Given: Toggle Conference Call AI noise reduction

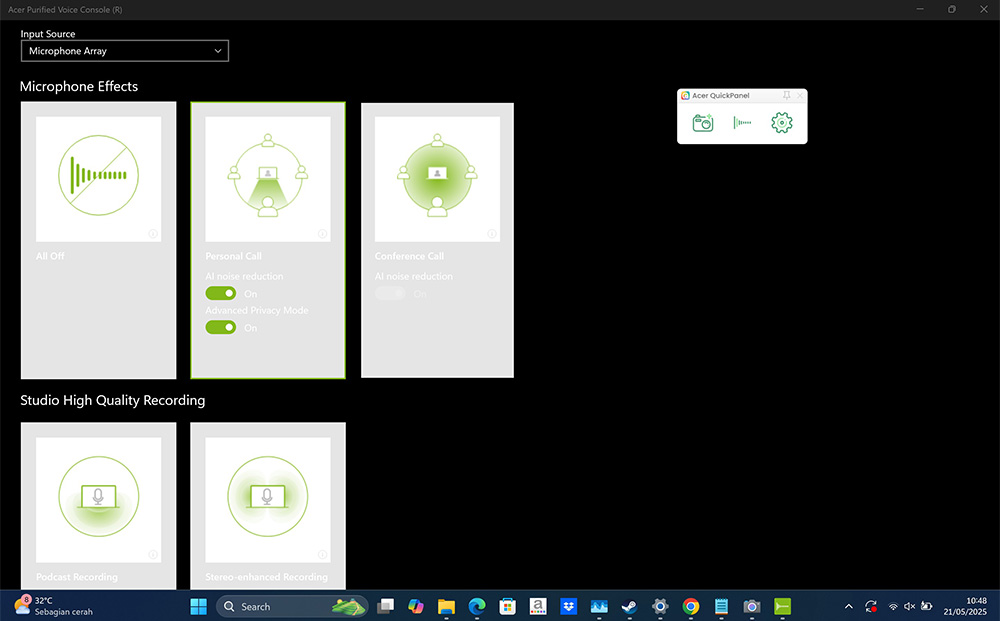Looking at the screenshot, I should point(390,293).
